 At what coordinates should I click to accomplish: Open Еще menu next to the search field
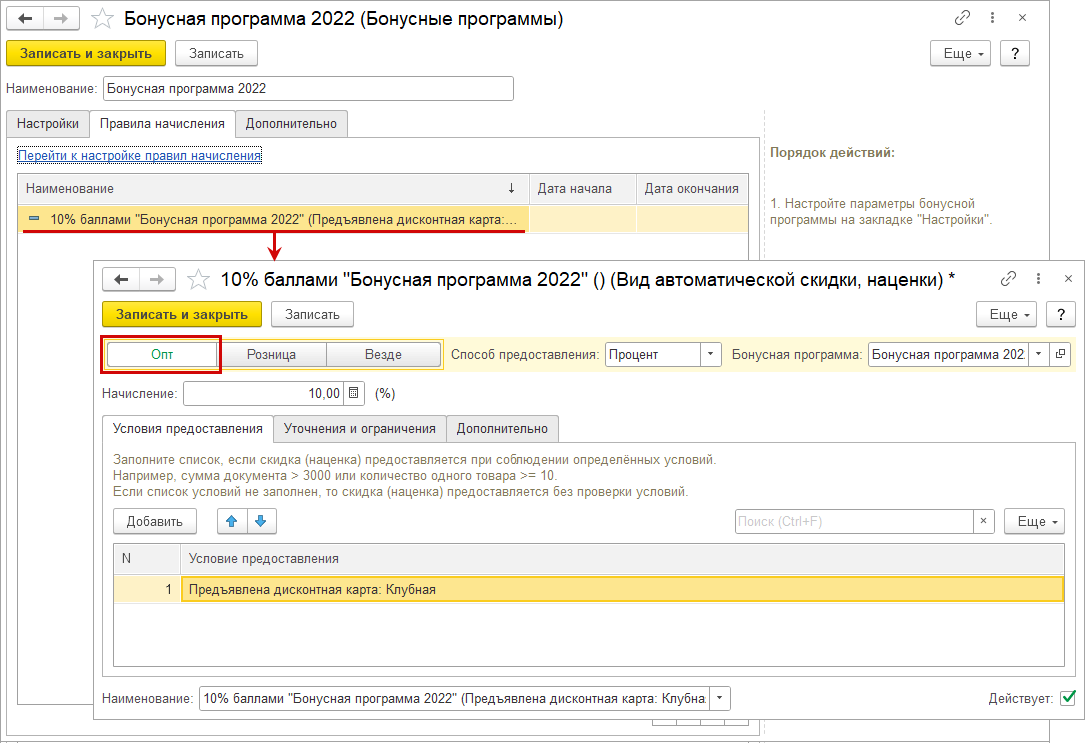[1034, 521]
